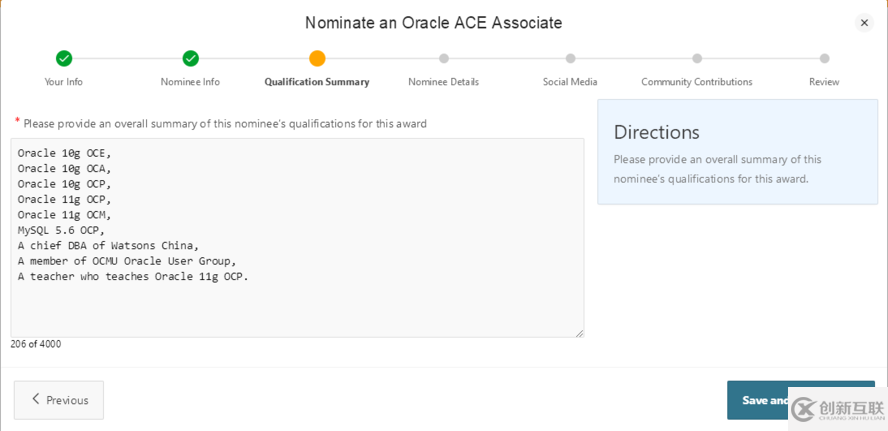Click the gray Community Contributions step dot
This screenshot has height=431, width=888.
point(697,58)
